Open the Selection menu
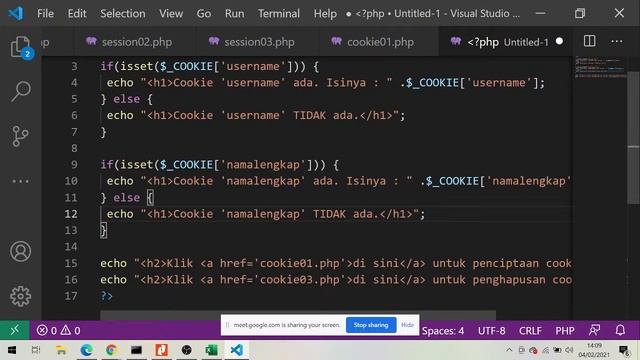The width and height of the screenshot is (640, 360). point(122,13)
